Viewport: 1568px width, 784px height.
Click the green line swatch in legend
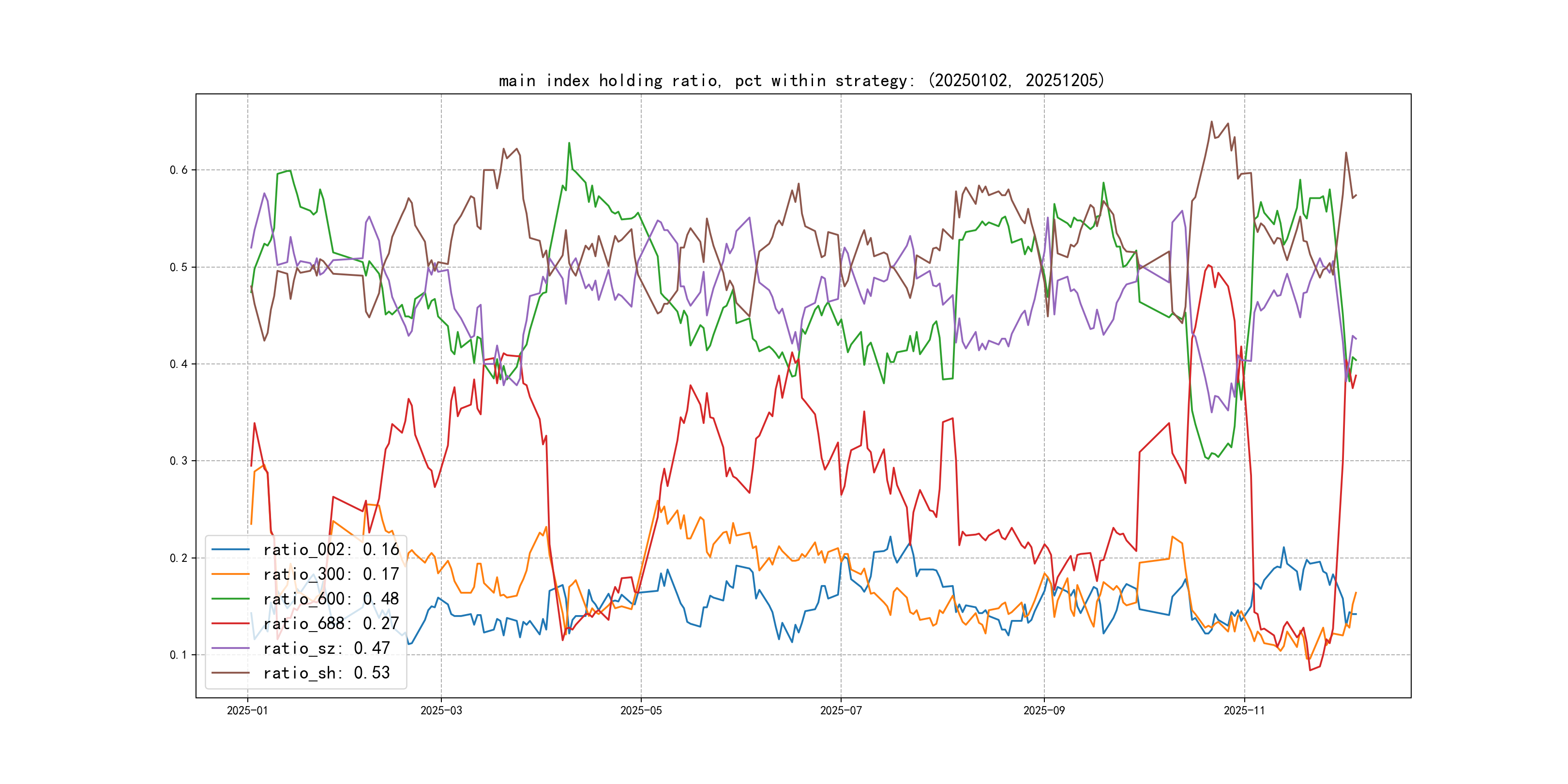coord(231,599)
